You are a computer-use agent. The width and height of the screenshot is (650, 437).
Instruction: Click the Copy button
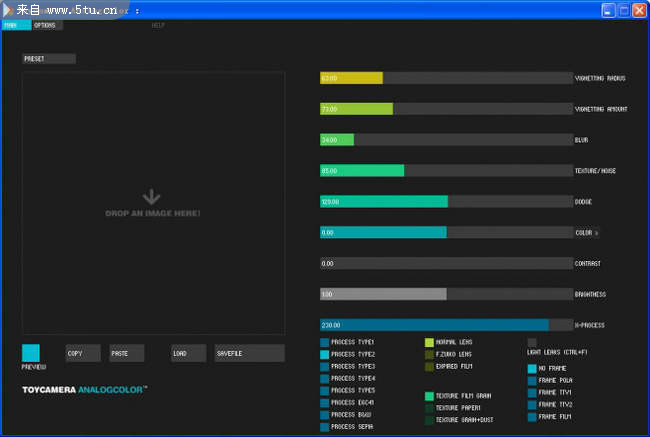point(82,353)
